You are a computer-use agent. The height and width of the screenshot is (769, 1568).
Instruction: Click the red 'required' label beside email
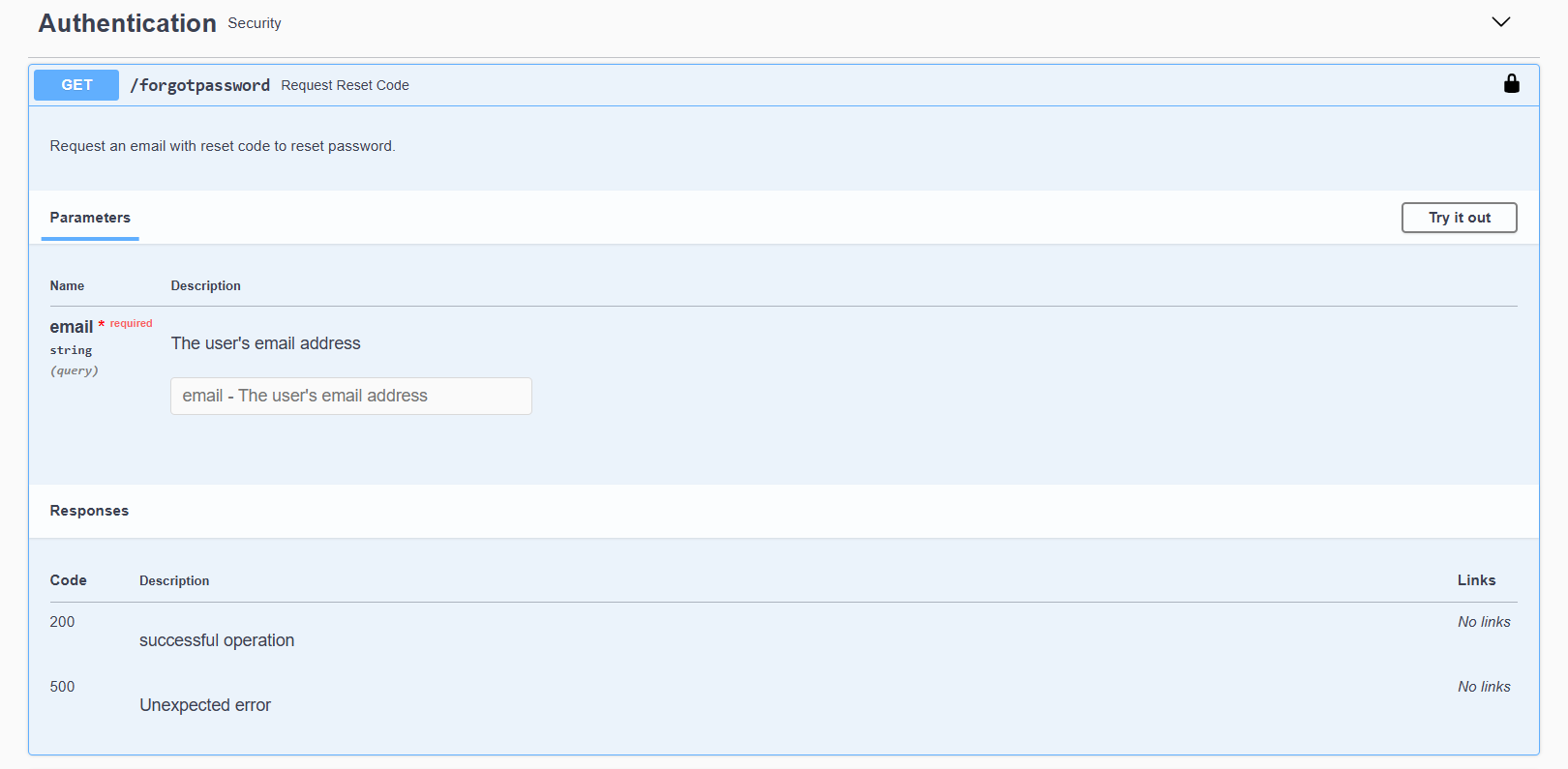click(131, 323)
